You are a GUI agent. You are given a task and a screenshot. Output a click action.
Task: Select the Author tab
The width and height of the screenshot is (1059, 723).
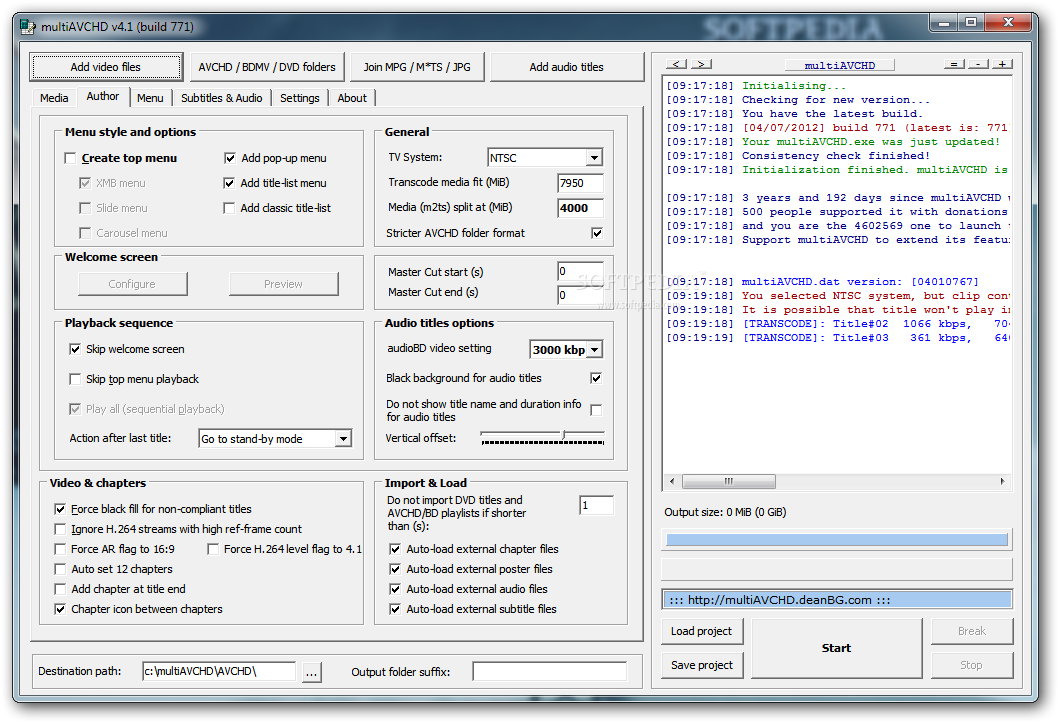tap(103, 97)
